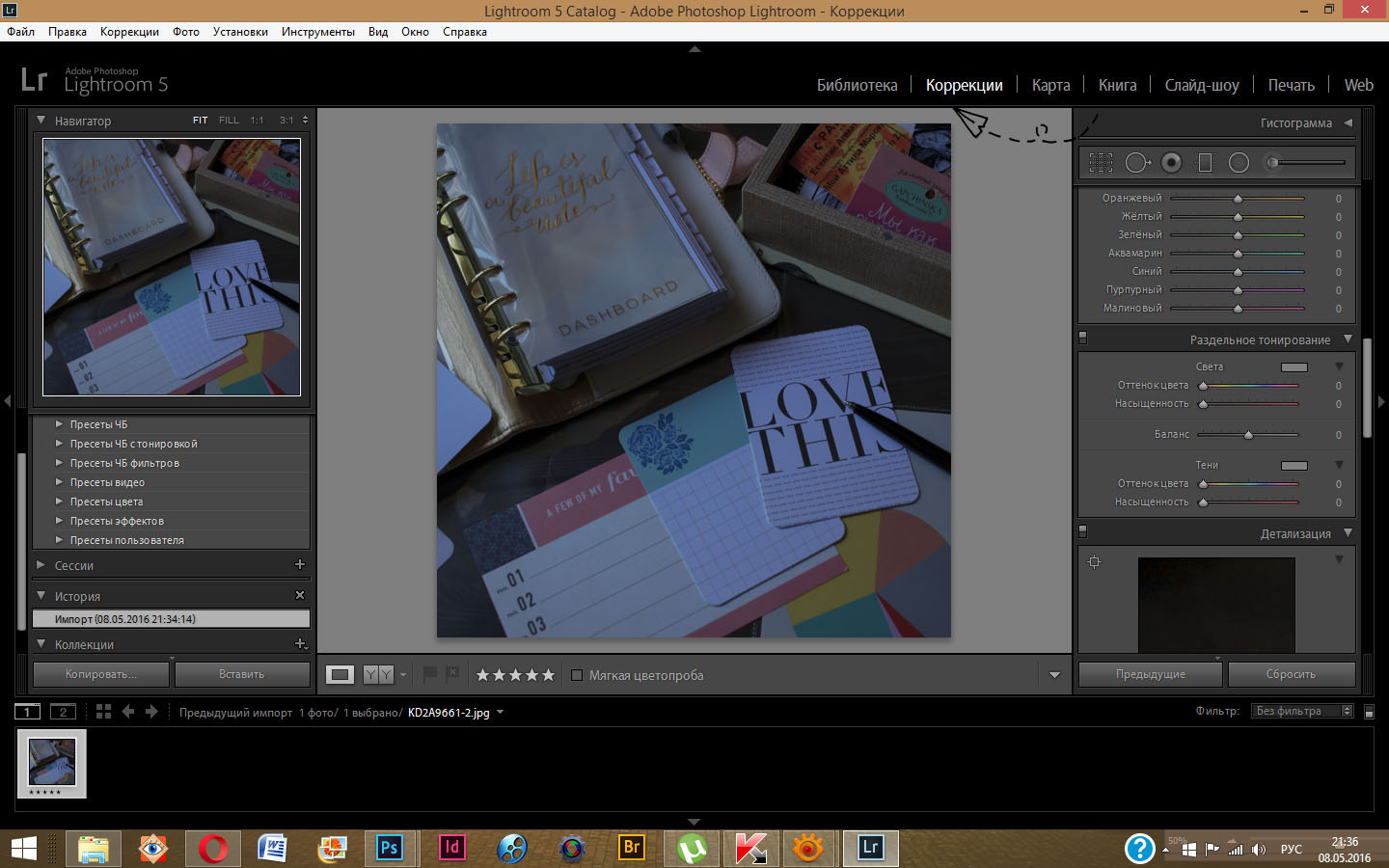Toggle Детализация panel on/off switch
The image size is (1389, 868).
pyautogui.click(x=1082, y=532)
